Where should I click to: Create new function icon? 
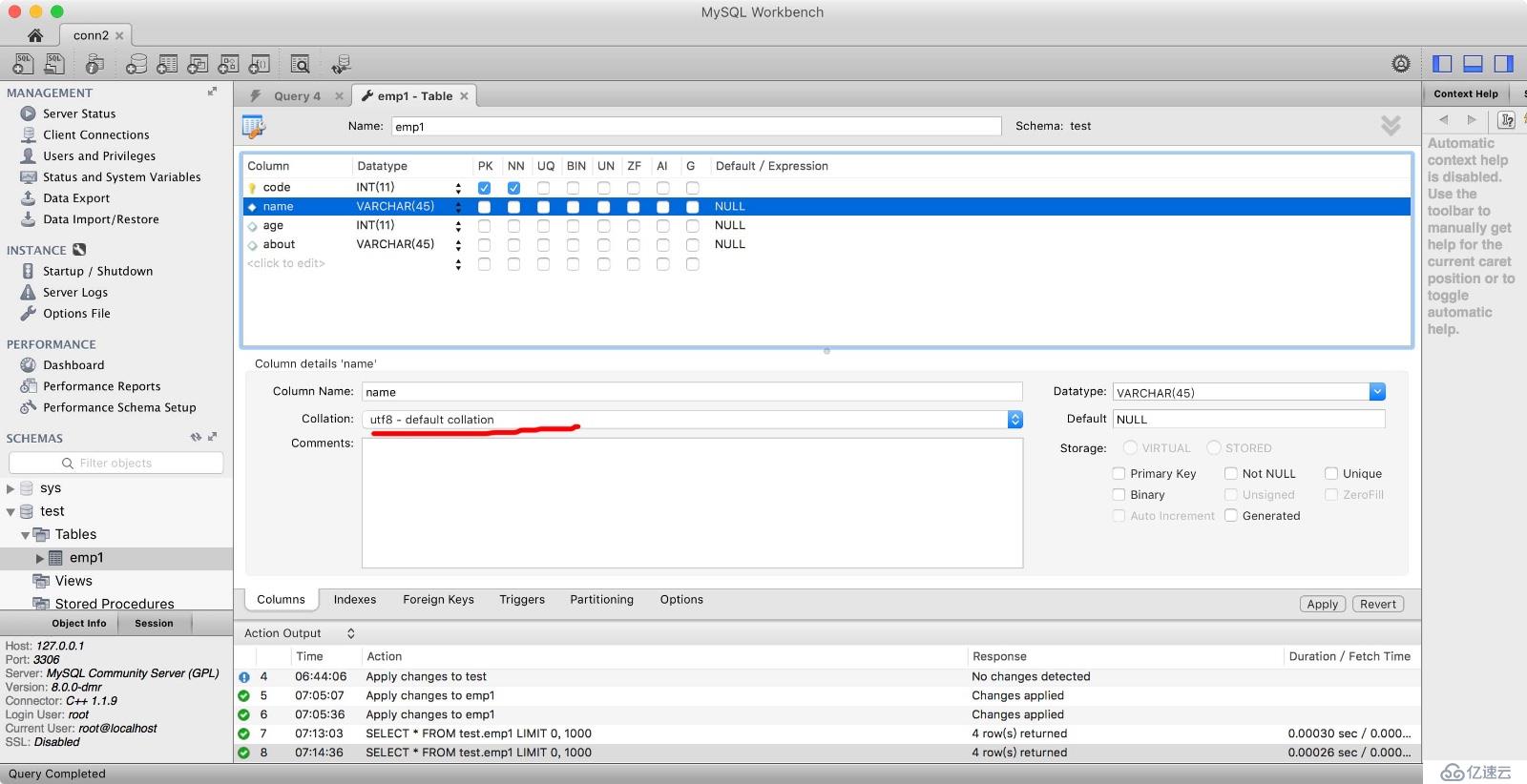tap(259, 64)
